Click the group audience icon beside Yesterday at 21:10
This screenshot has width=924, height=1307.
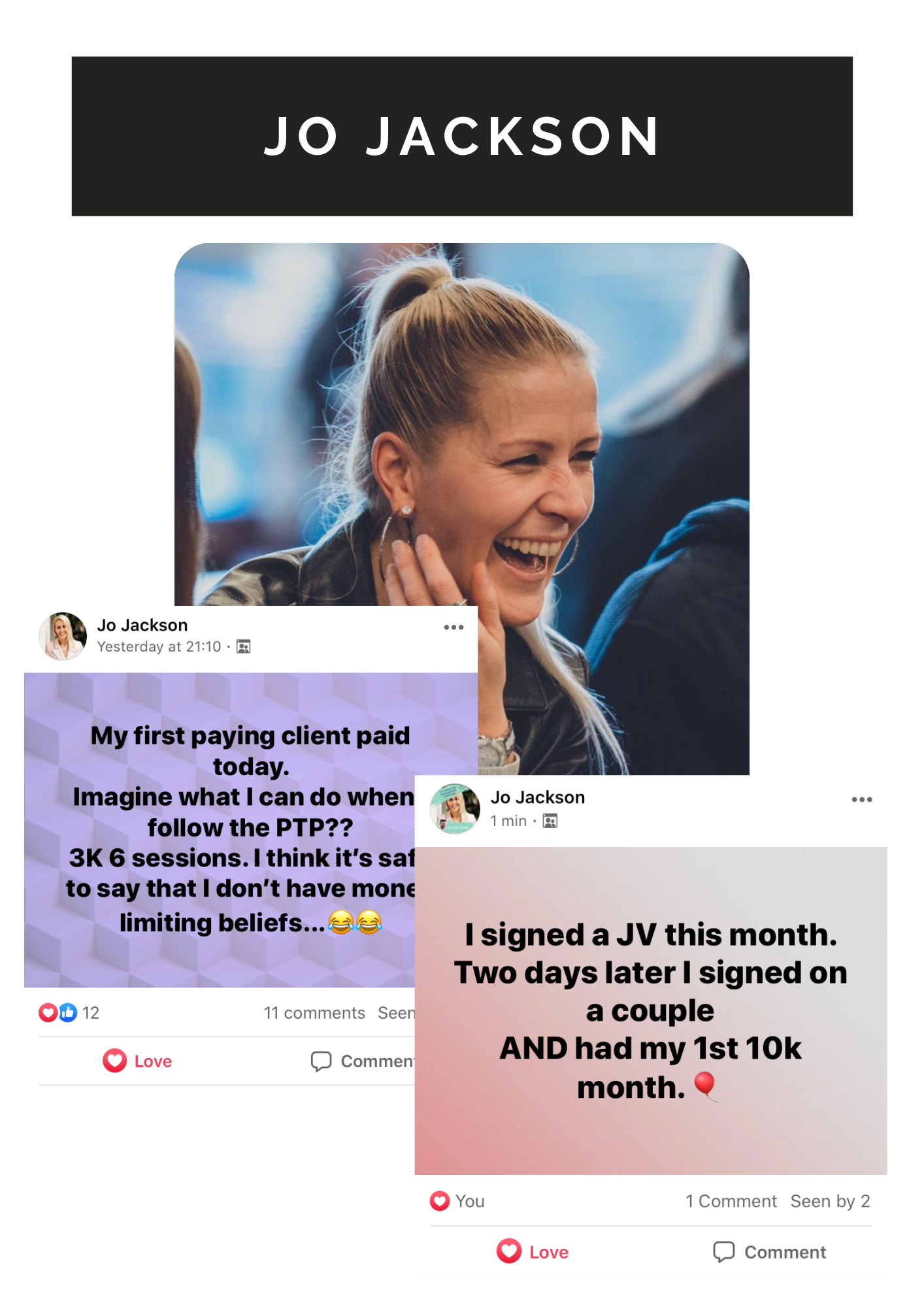pyautogui.click(x=244, y=647)
